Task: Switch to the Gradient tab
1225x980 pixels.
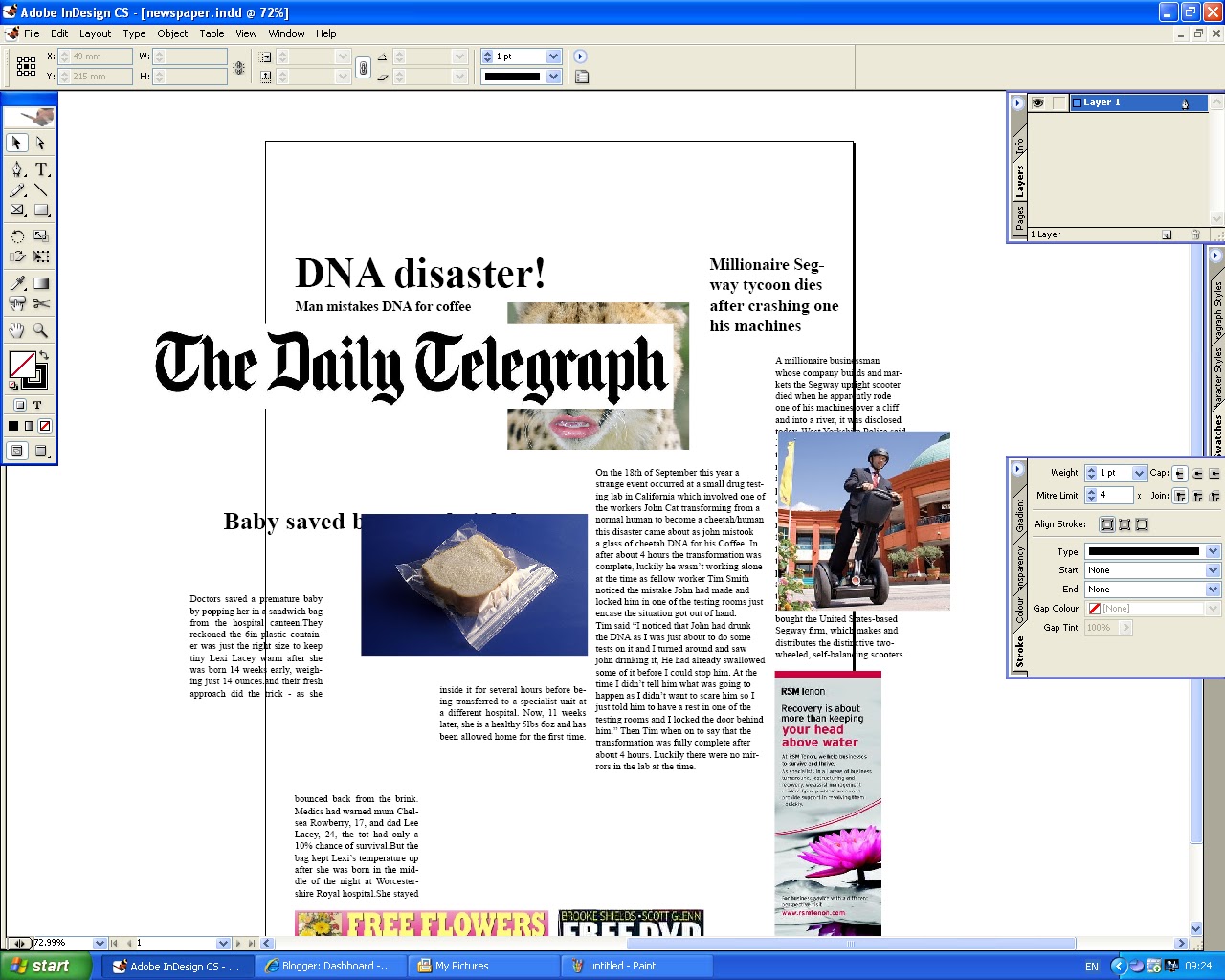Action: point(1020,515)
